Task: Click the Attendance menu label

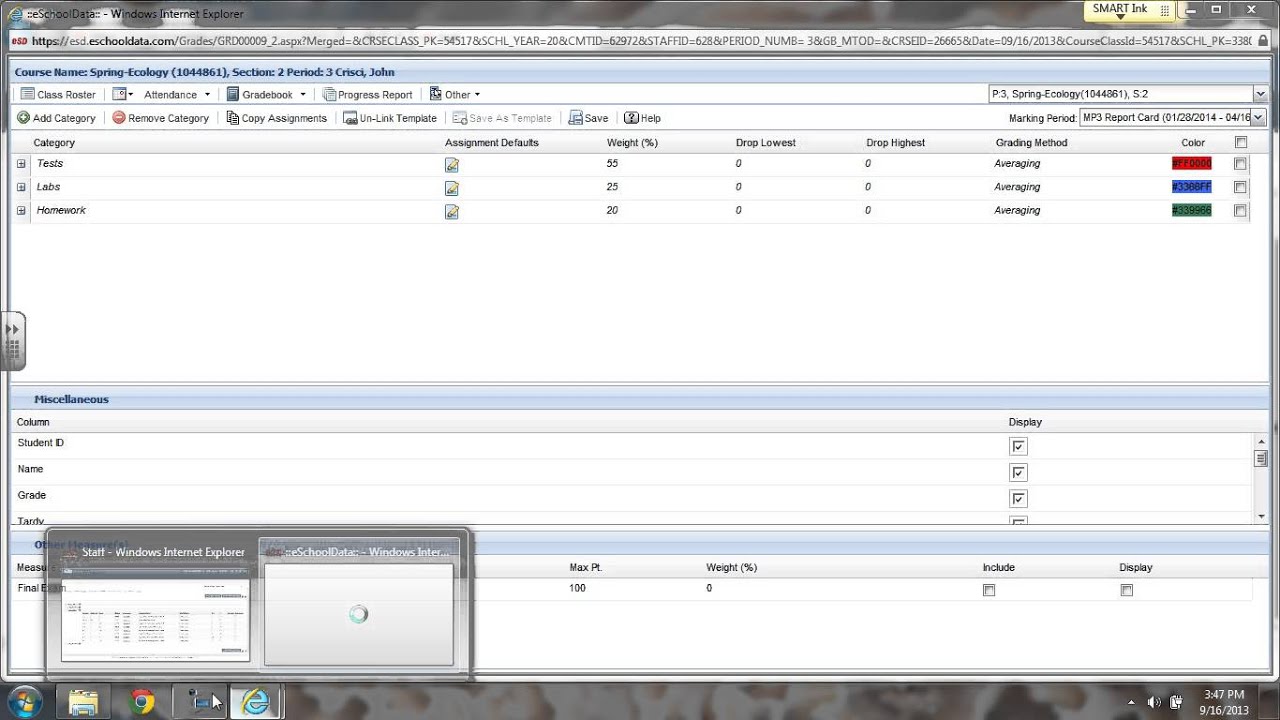Action: (x=170, y=95)
